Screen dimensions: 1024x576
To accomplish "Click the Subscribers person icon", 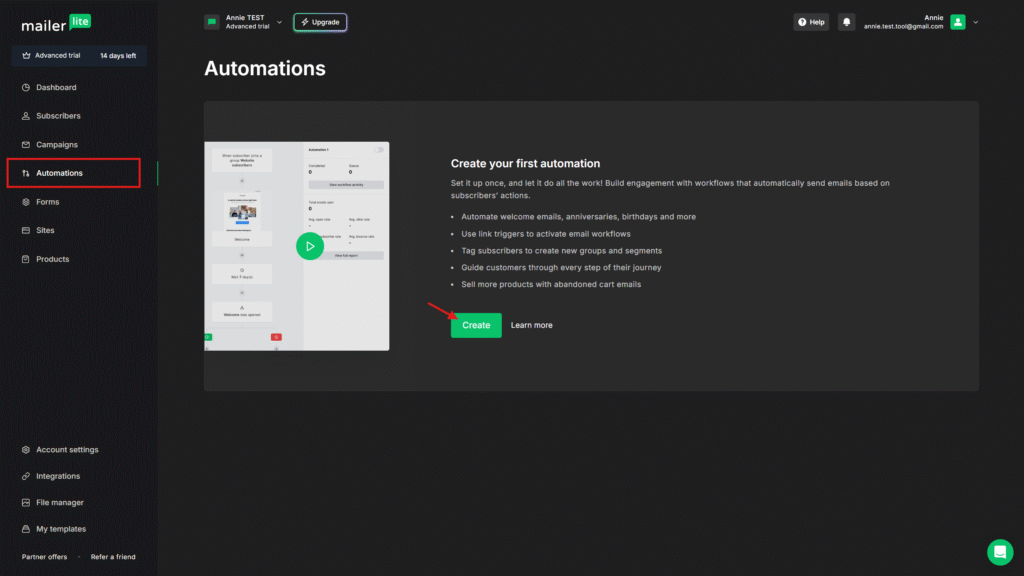I will (x=26, y=116).
